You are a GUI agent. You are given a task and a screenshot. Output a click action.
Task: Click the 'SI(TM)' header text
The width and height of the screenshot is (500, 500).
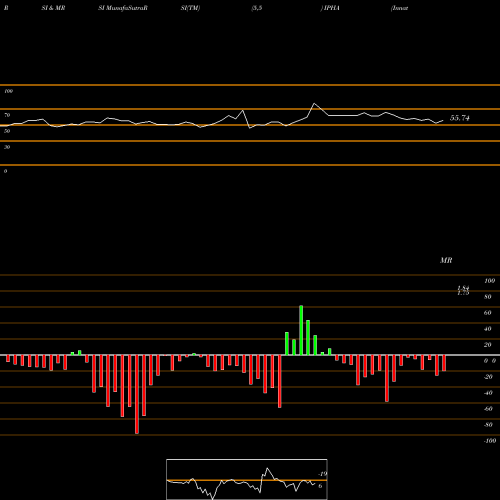(x=190, y=8)
